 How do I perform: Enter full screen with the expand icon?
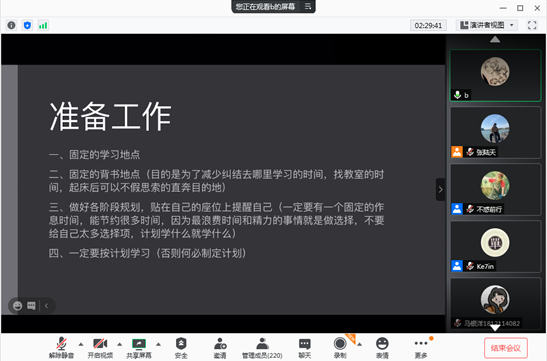tap(532, 25)
